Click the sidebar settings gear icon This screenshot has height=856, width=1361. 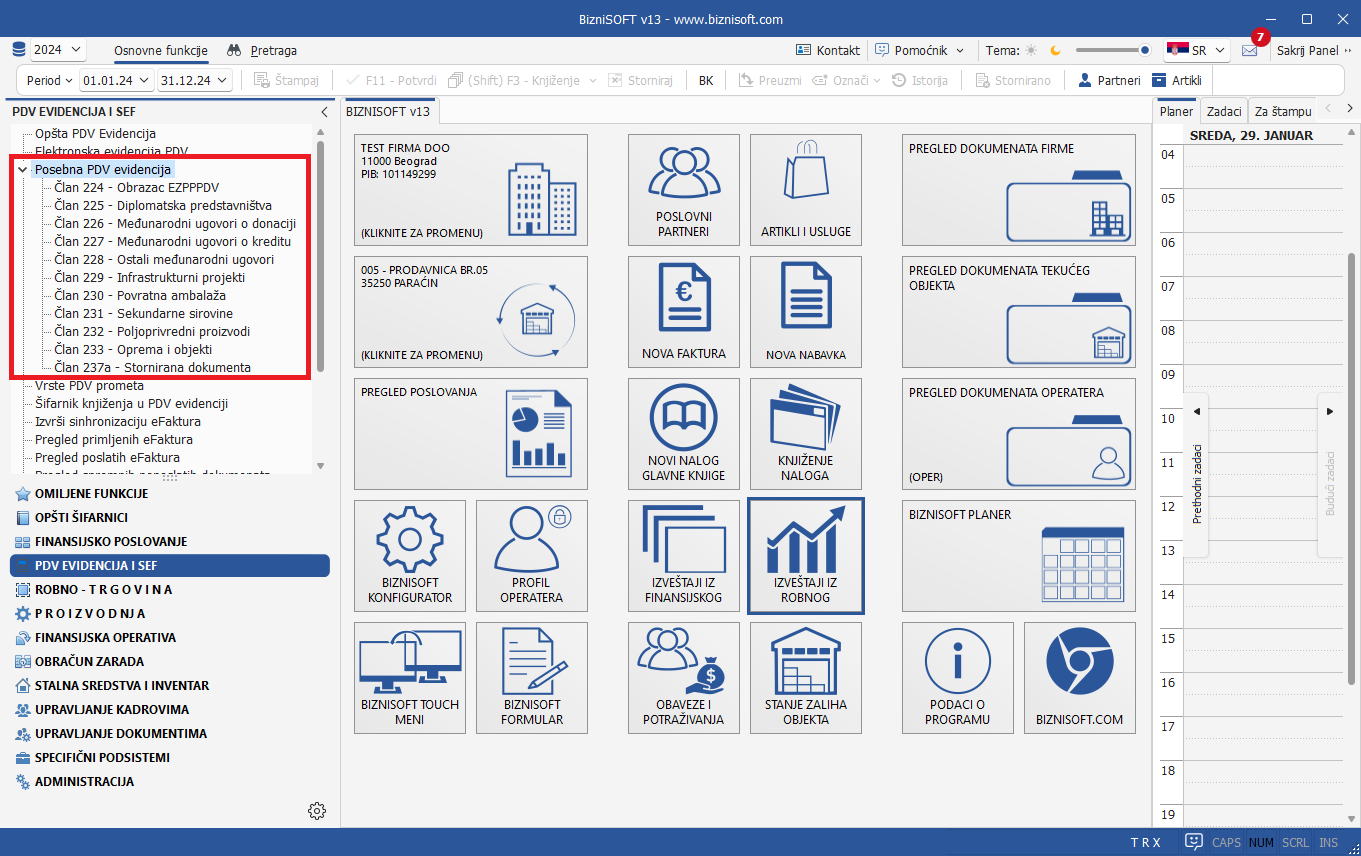click(317, 811)
